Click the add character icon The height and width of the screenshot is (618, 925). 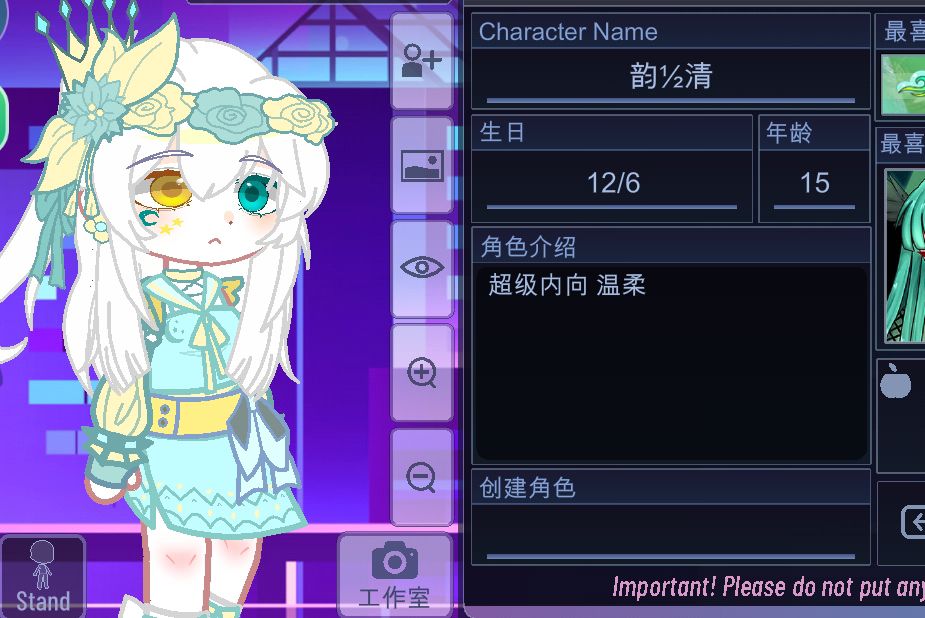tap(422, 61)
